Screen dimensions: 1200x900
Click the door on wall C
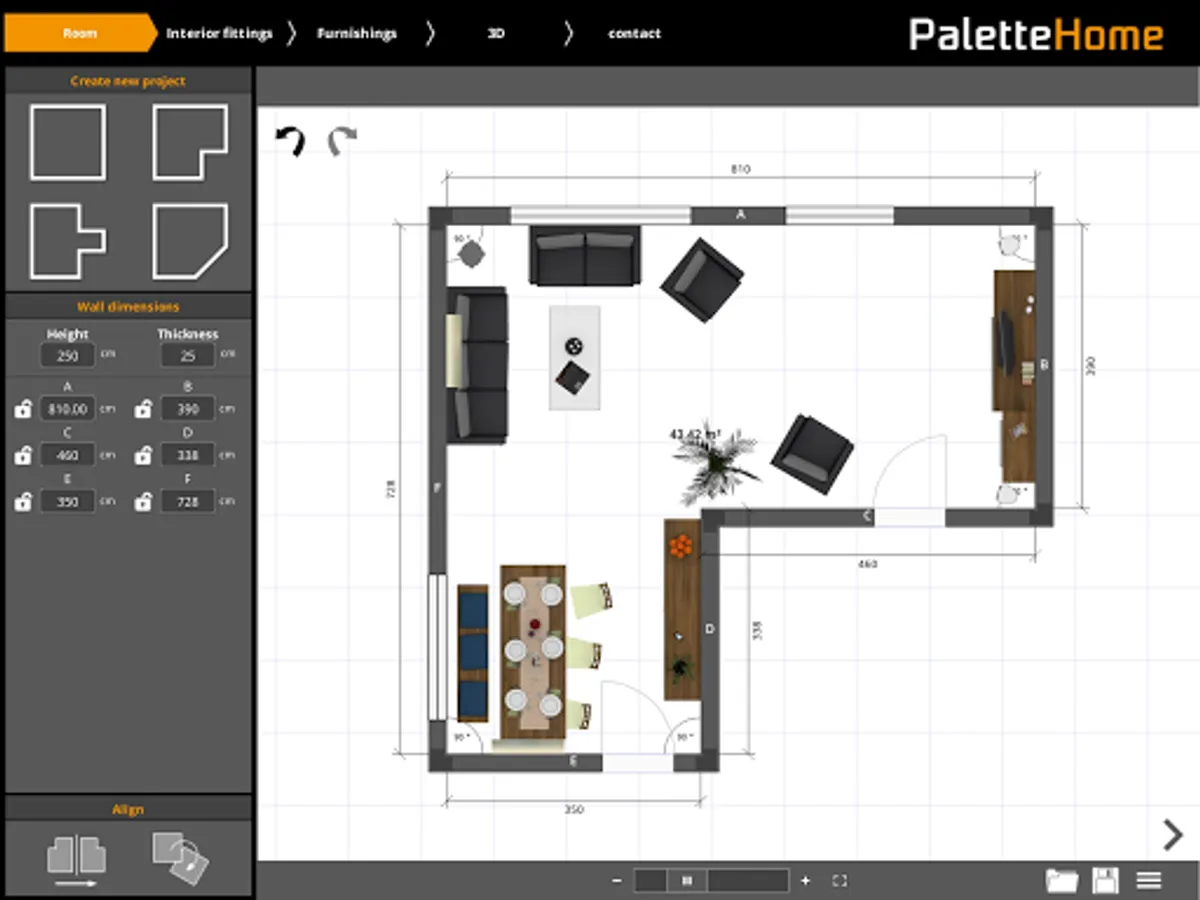(910, 481)
